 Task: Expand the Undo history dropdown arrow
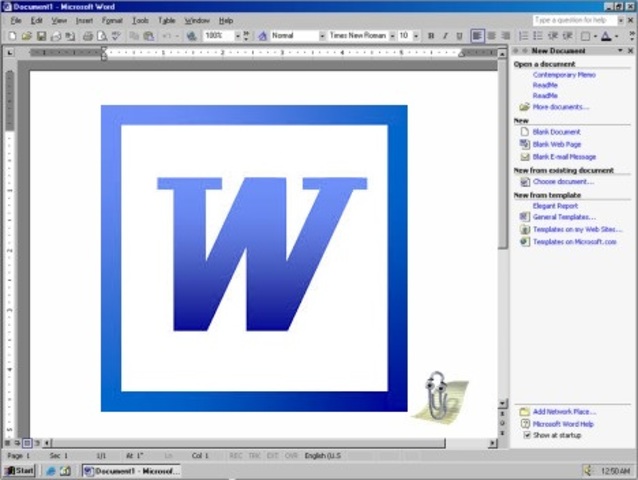(x=177, y=36)
